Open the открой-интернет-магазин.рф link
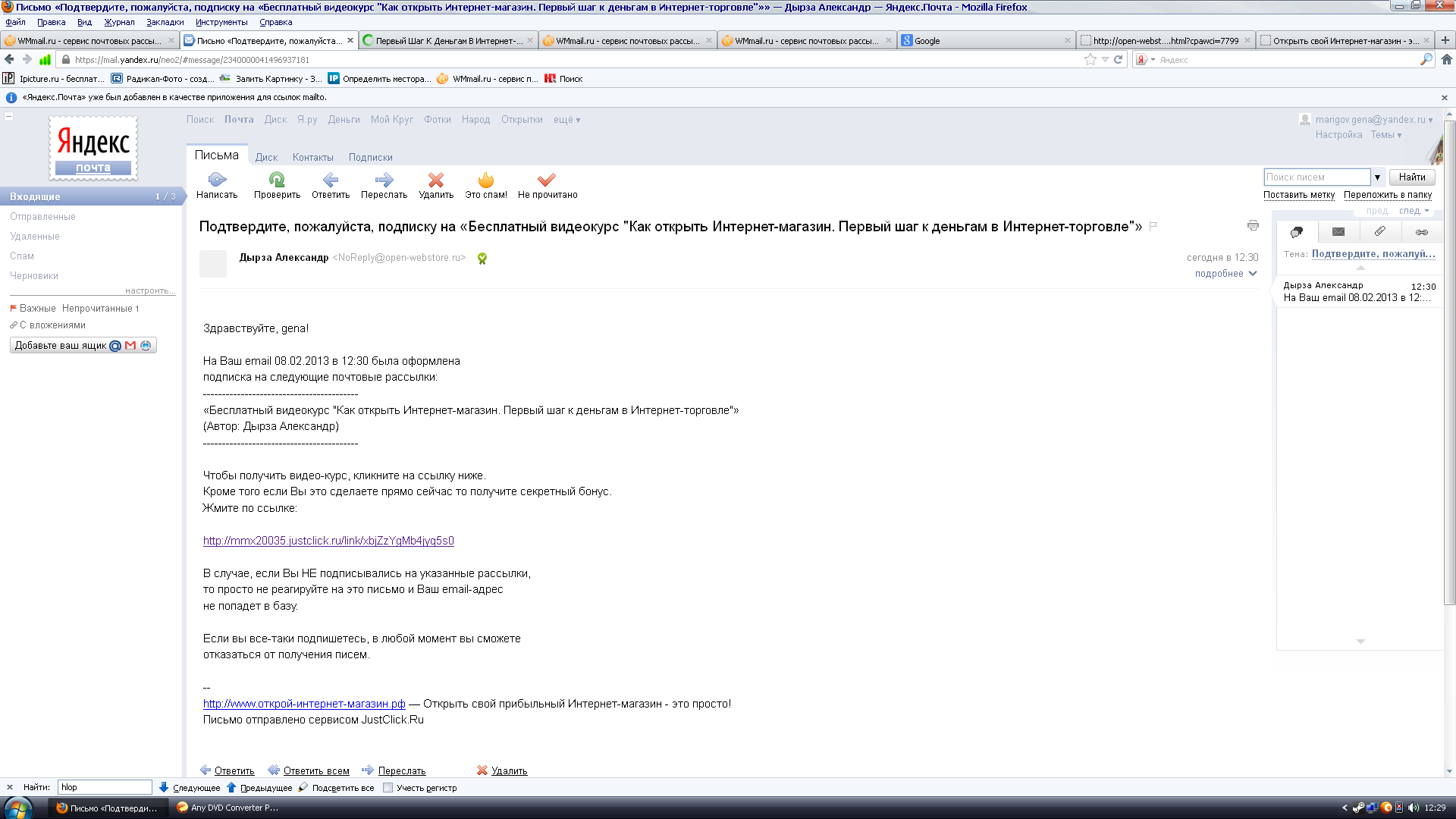1456x819 pixels. (x=304, y=704)
